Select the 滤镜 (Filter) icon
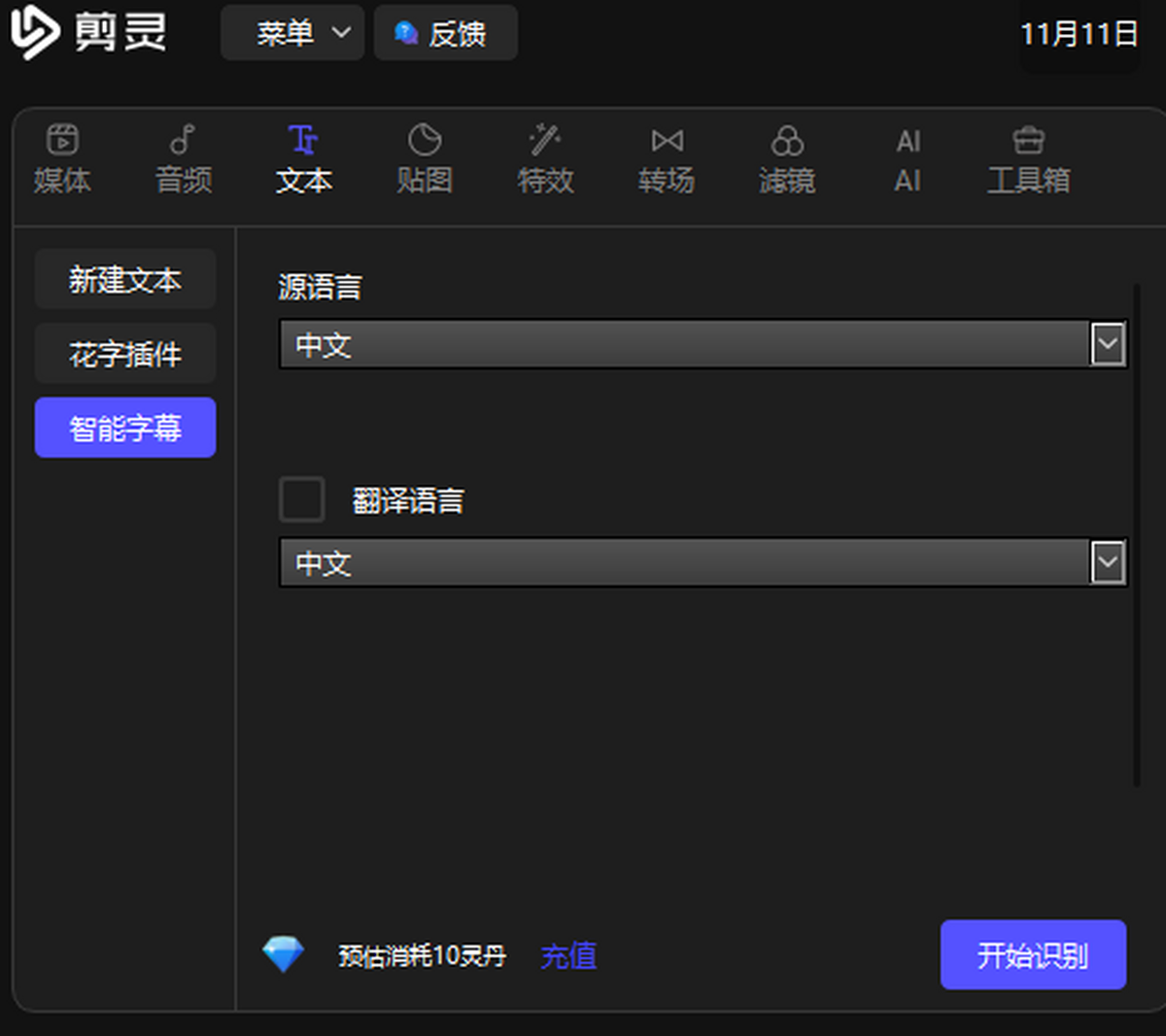 787,141
